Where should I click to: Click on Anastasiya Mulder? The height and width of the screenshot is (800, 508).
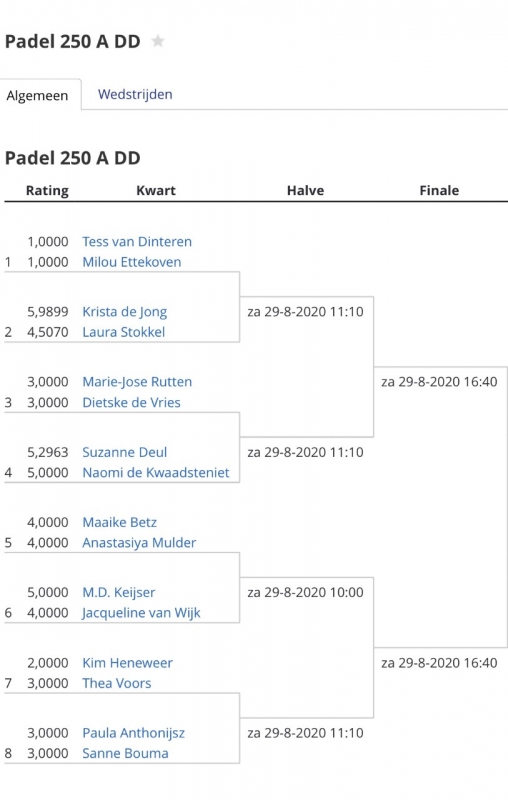pyautogui.click(x=139, y=543)
